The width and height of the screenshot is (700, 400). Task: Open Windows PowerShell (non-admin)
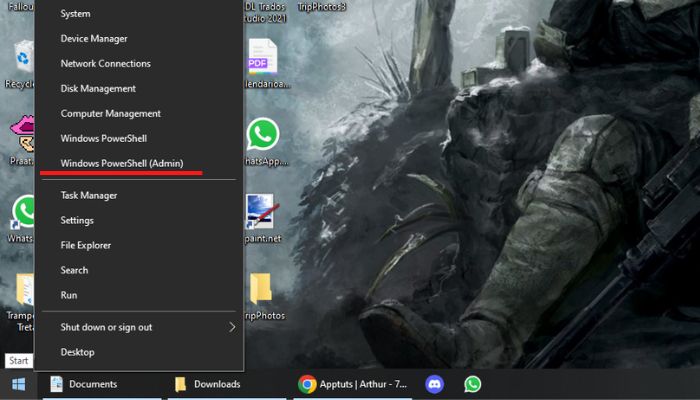(139, 138)
